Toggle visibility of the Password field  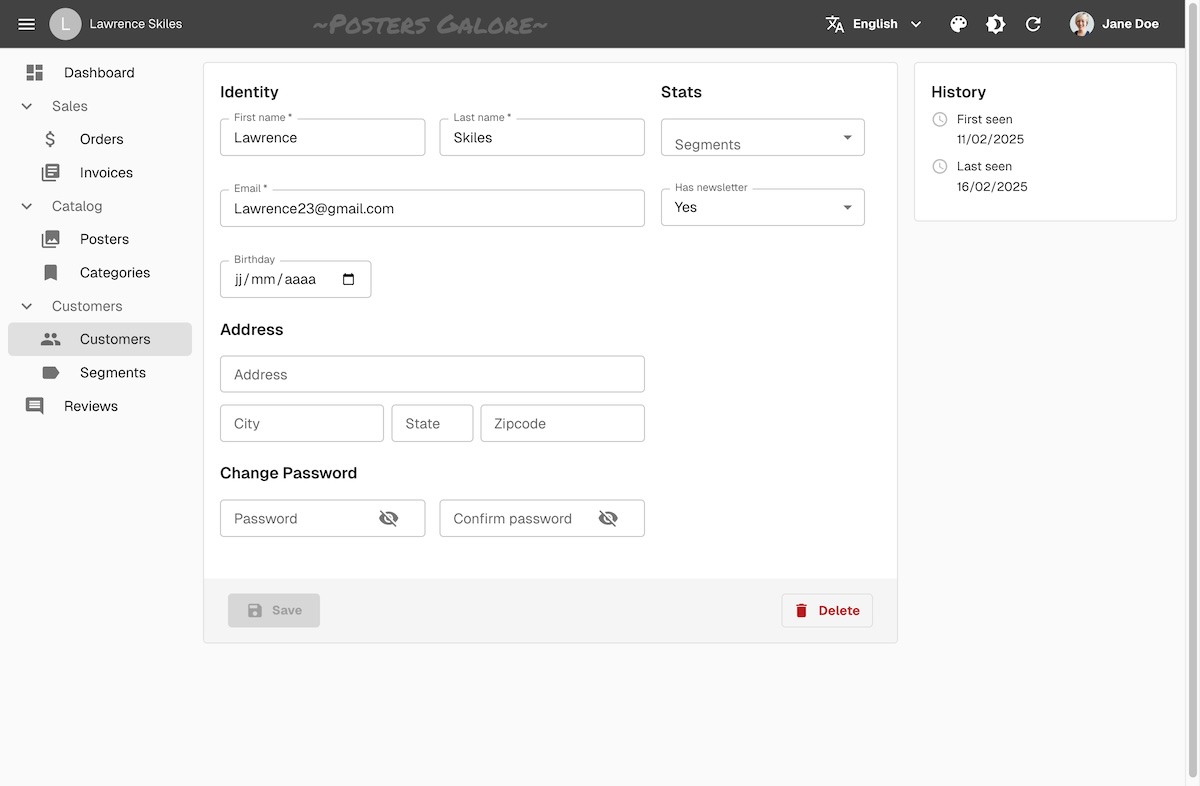click(x=389, y=518)
